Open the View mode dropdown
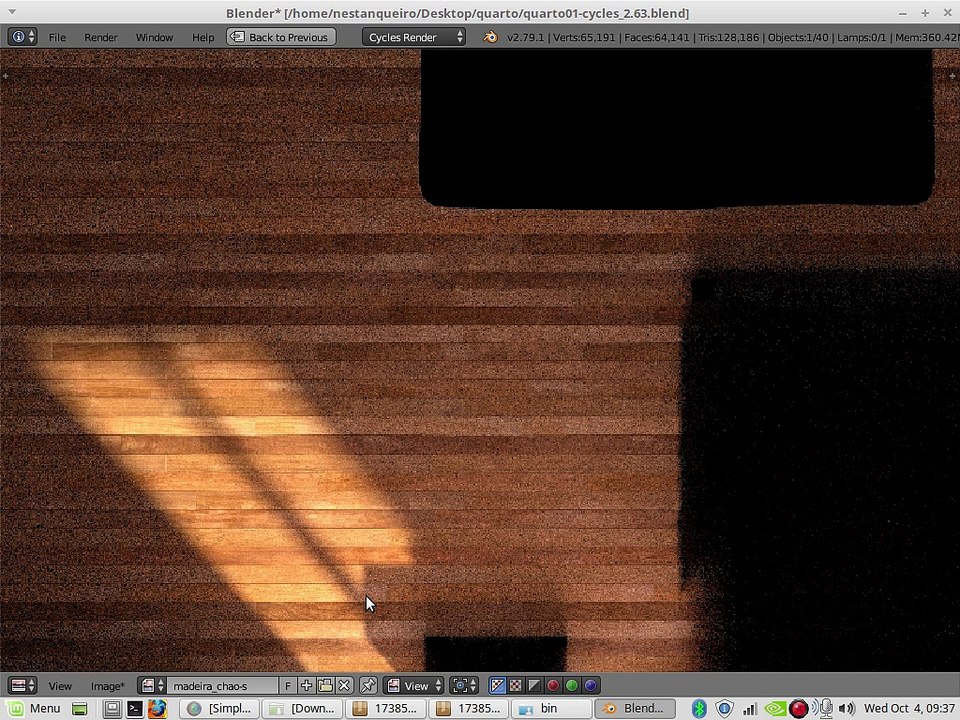This screenshot has height=720, width=960. (414, 686)
